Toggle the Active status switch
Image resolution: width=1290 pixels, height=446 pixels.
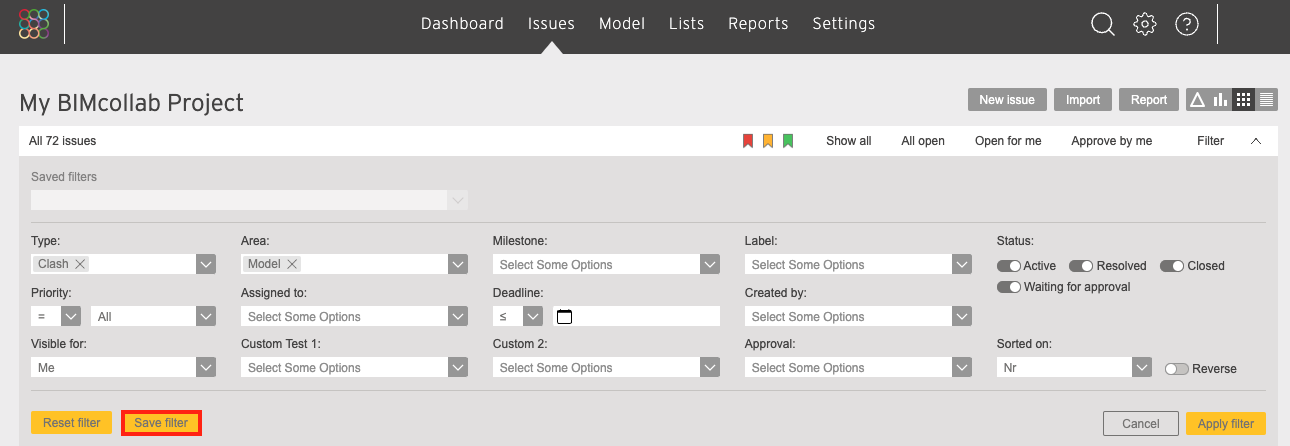1008,266
